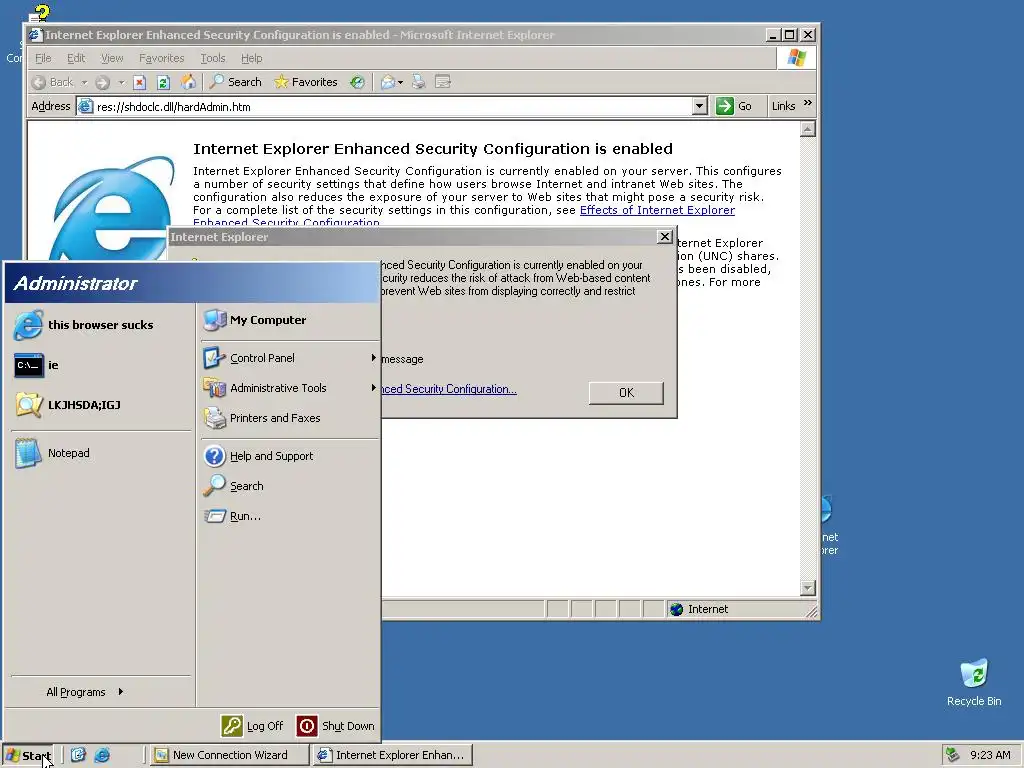
Task: Open the Help menu
Action: coord(251,58)
